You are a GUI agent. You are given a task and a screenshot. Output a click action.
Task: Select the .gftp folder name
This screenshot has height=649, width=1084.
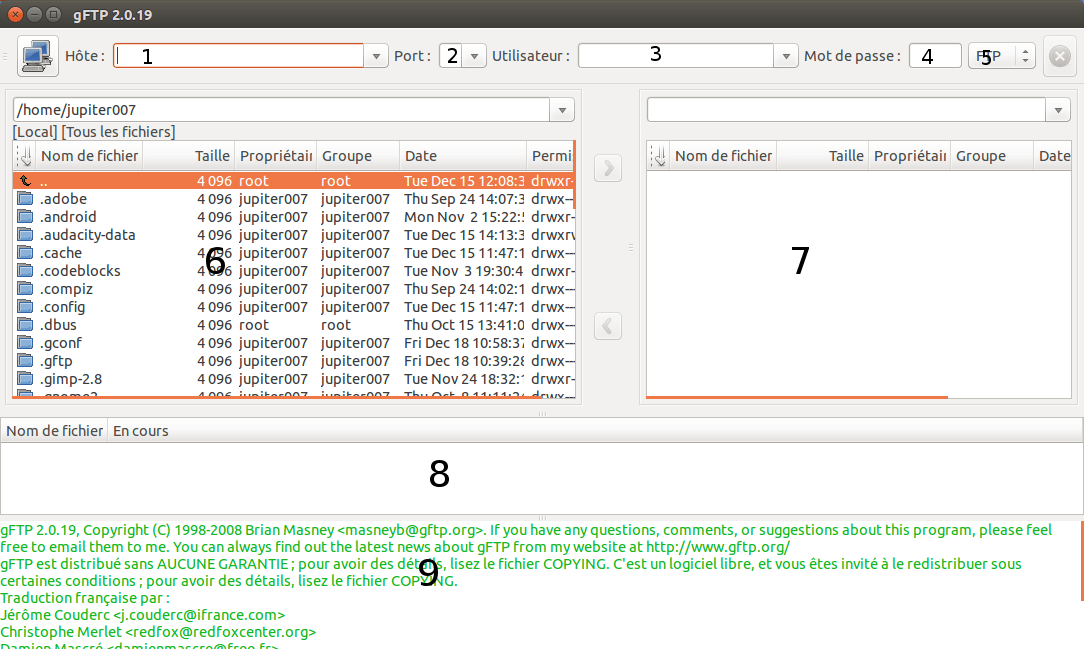56,361
